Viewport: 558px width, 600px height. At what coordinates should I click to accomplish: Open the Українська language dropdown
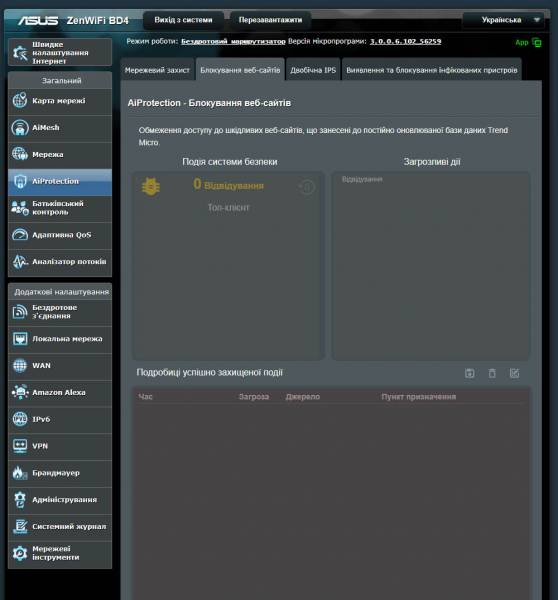tap(503, 20)
